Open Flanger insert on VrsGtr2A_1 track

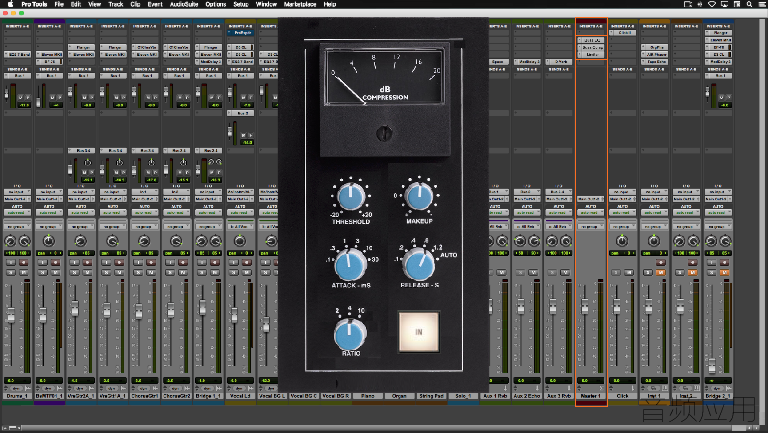[x=81, y=48]
